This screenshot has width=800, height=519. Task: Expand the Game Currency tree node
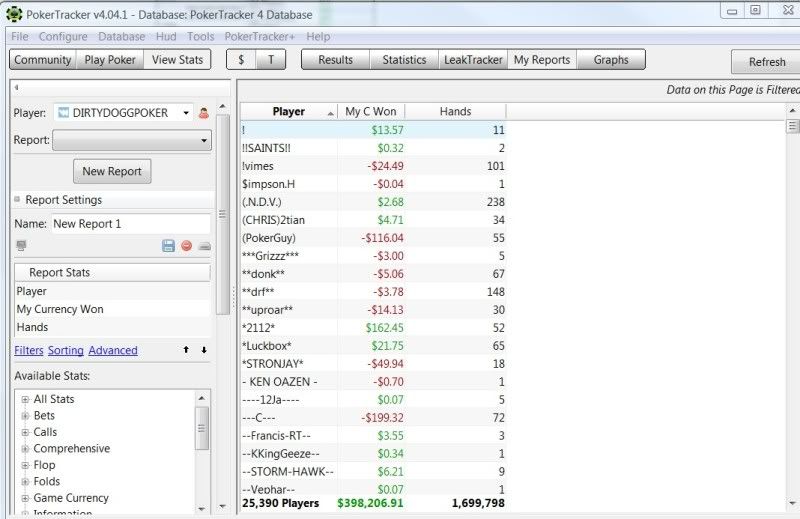pyautogui.click(x=25, y=498)
